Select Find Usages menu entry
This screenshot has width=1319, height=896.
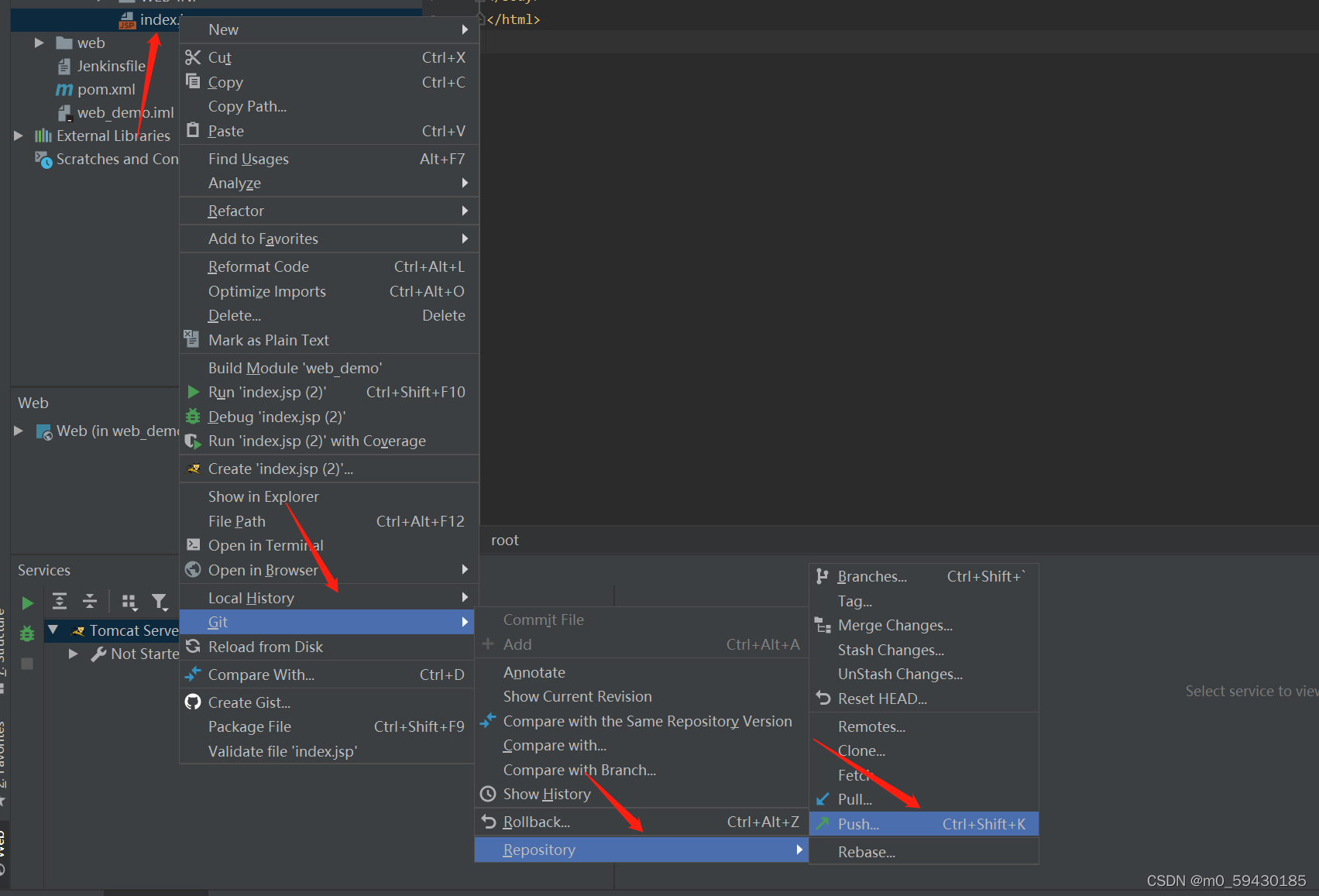(x=329, y=159)
